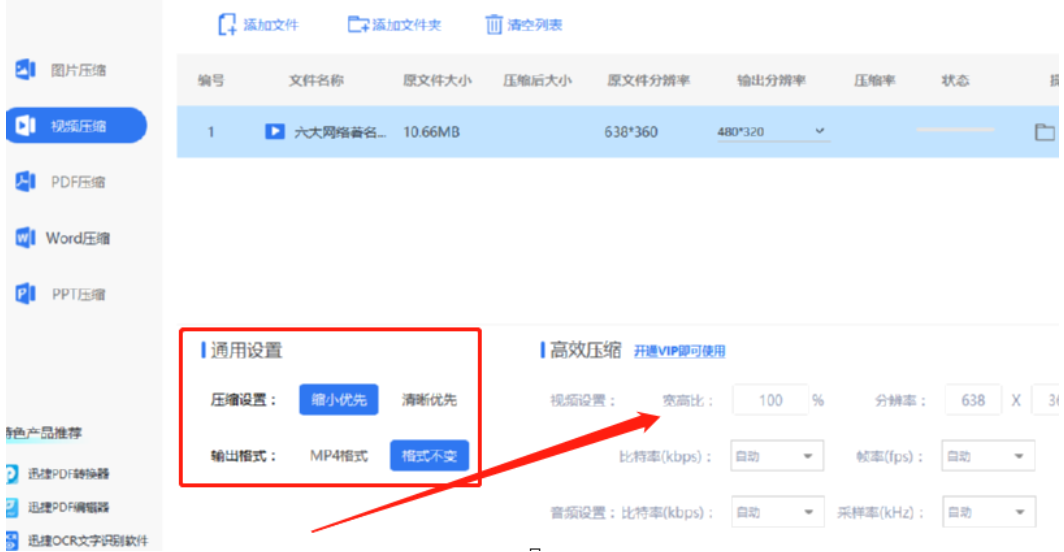Viewport: 1064px width, 552px height.
Task: Click the 10.66MB file size cell
Action: point(432,132)
